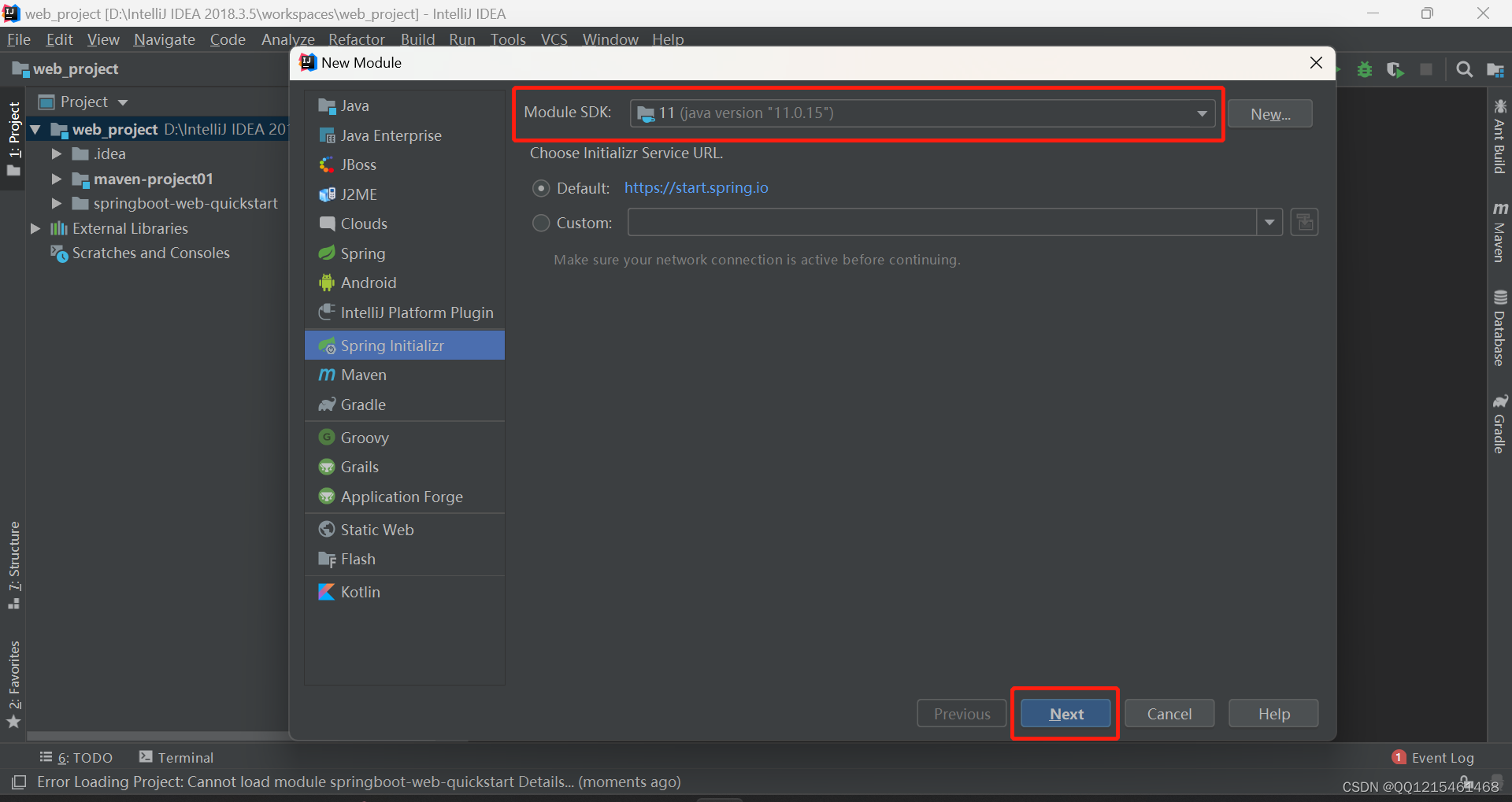Open the Ant Build side tool window
The image size is (1512, 802).
(x=1499, y=136)
